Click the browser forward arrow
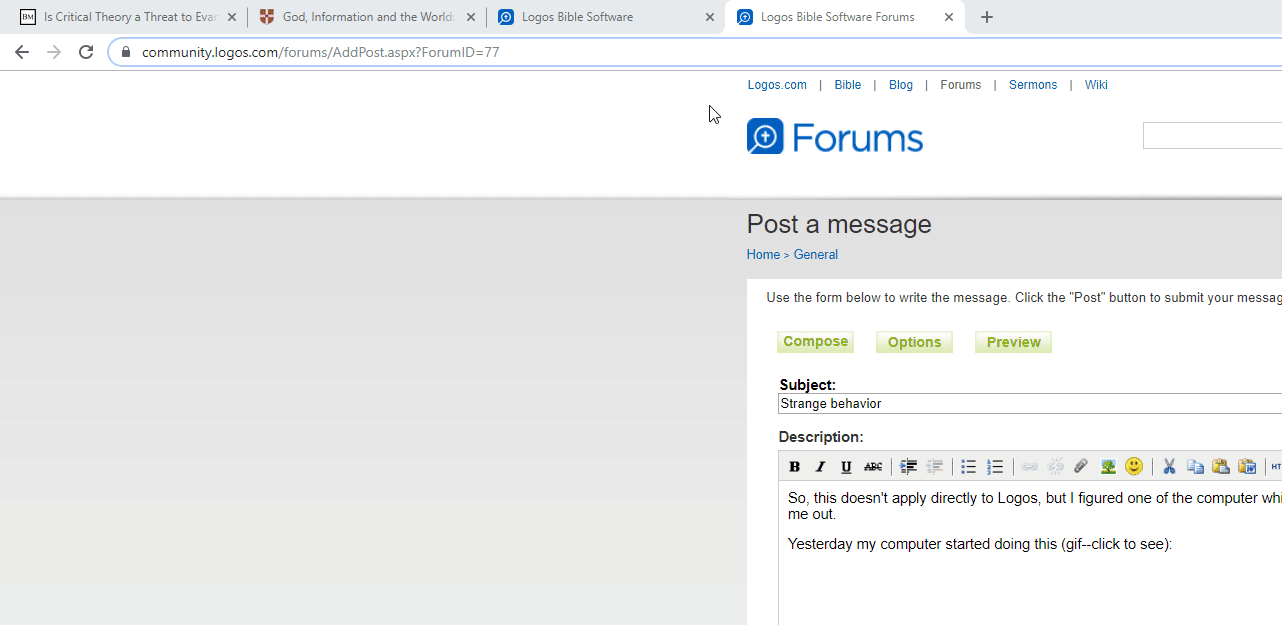This screenshot has width=1282, height=625. point(54,52)
